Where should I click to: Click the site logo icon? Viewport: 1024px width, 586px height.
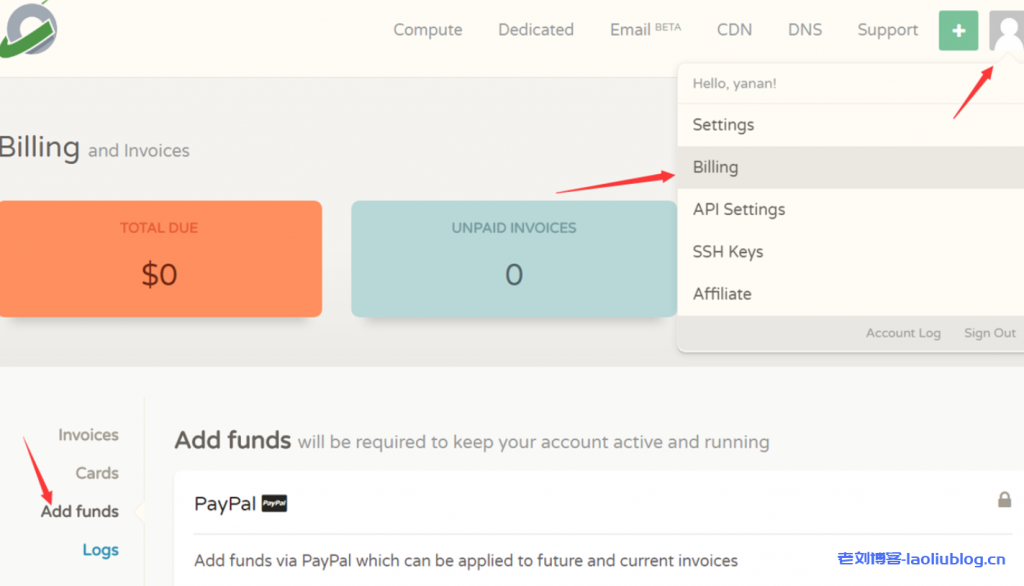click(29, 28)
